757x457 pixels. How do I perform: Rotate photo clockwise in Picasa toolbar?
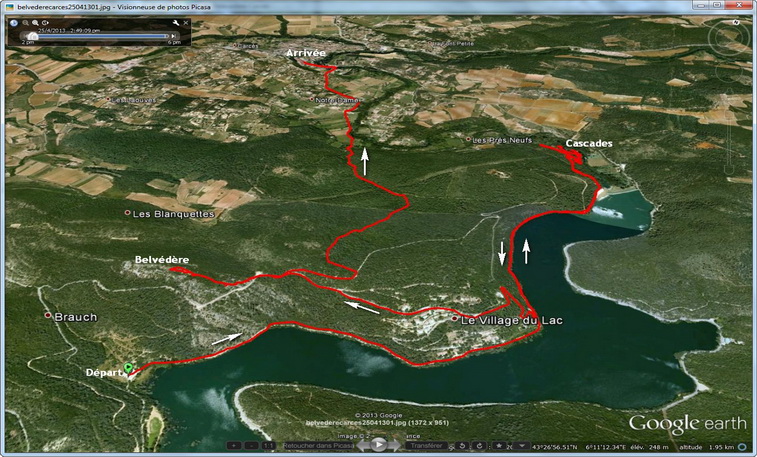481,446
